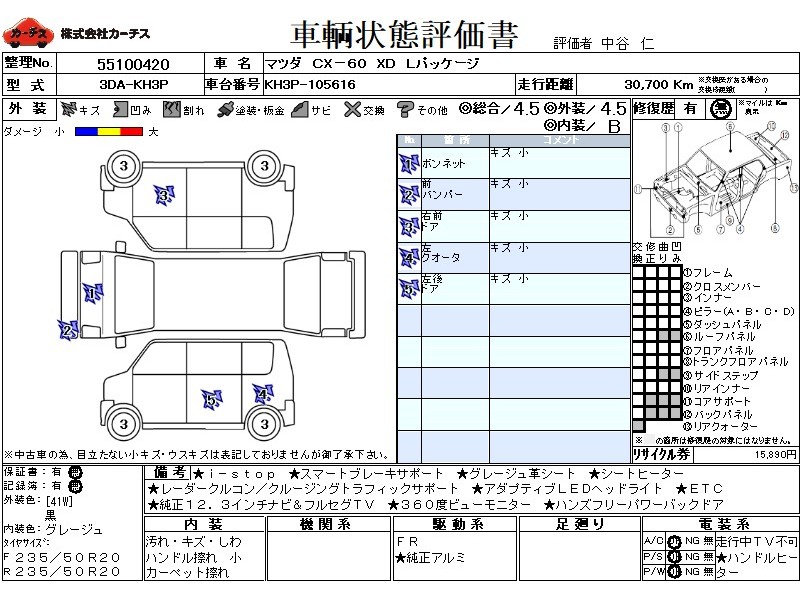Select the ボンネット row in damage table
The image size is (800, 600).
tap(514, 164)
